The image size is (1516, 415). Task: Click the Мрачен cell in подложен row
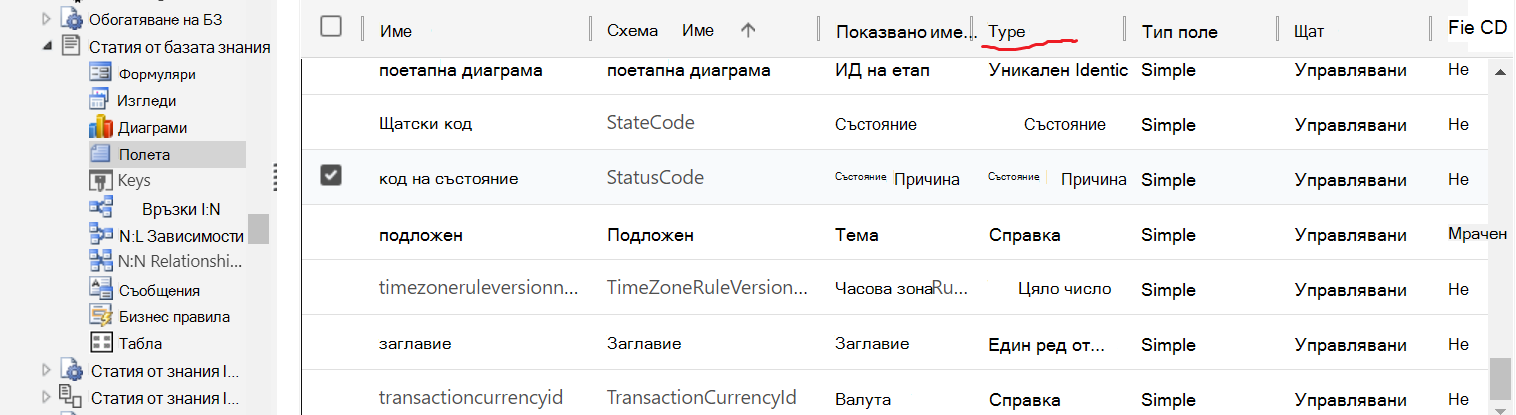pos(1477,233)
